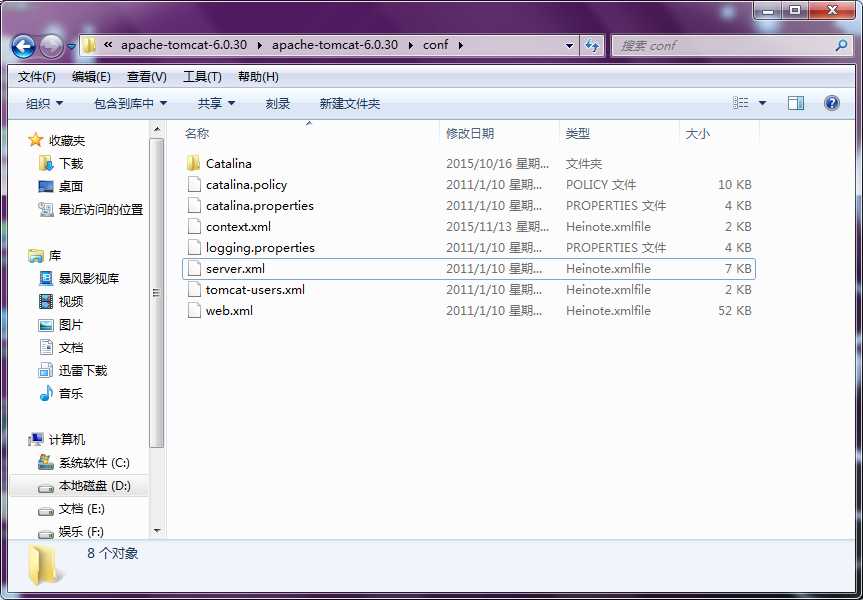Viewport: 863px width, 600px height.
Task: Select the context.xml file icon
Action: [x=194, y=226]
